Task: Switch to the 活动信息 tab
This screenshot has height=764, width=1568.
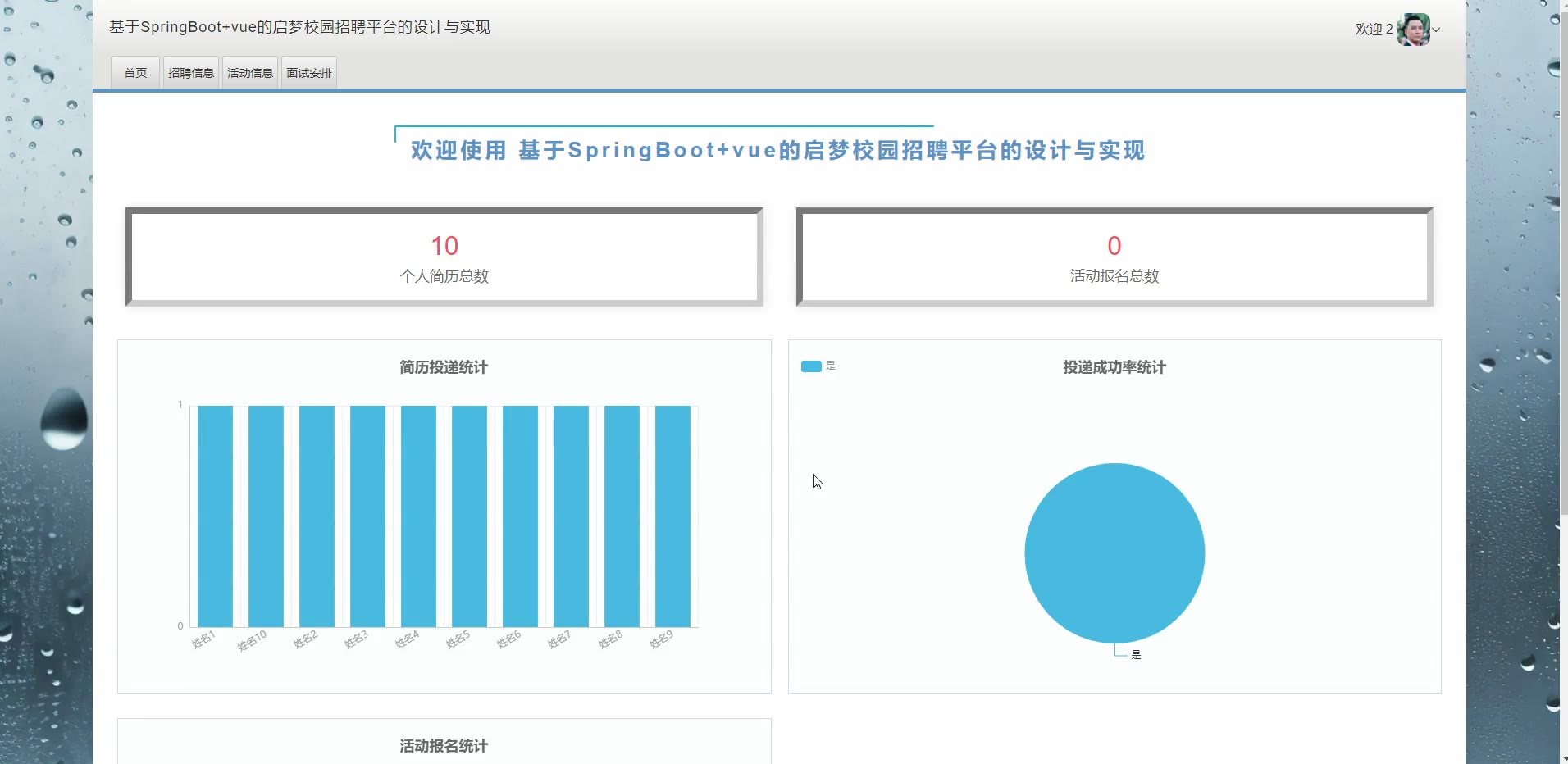Action: click(250, 73)
